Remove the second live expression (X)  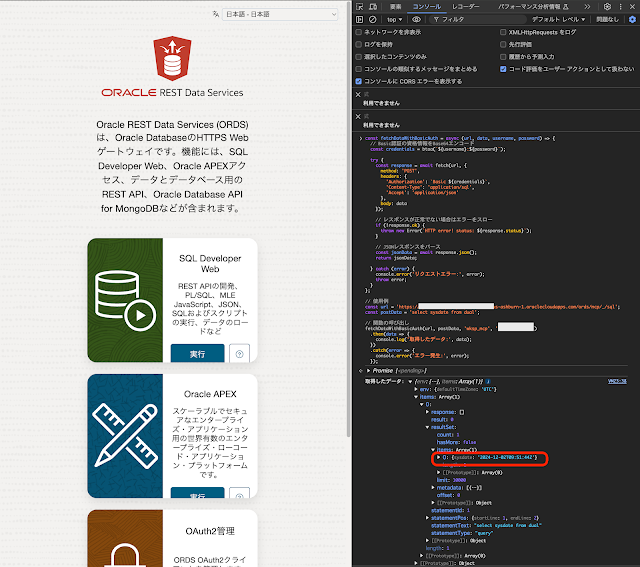[358, 116]
